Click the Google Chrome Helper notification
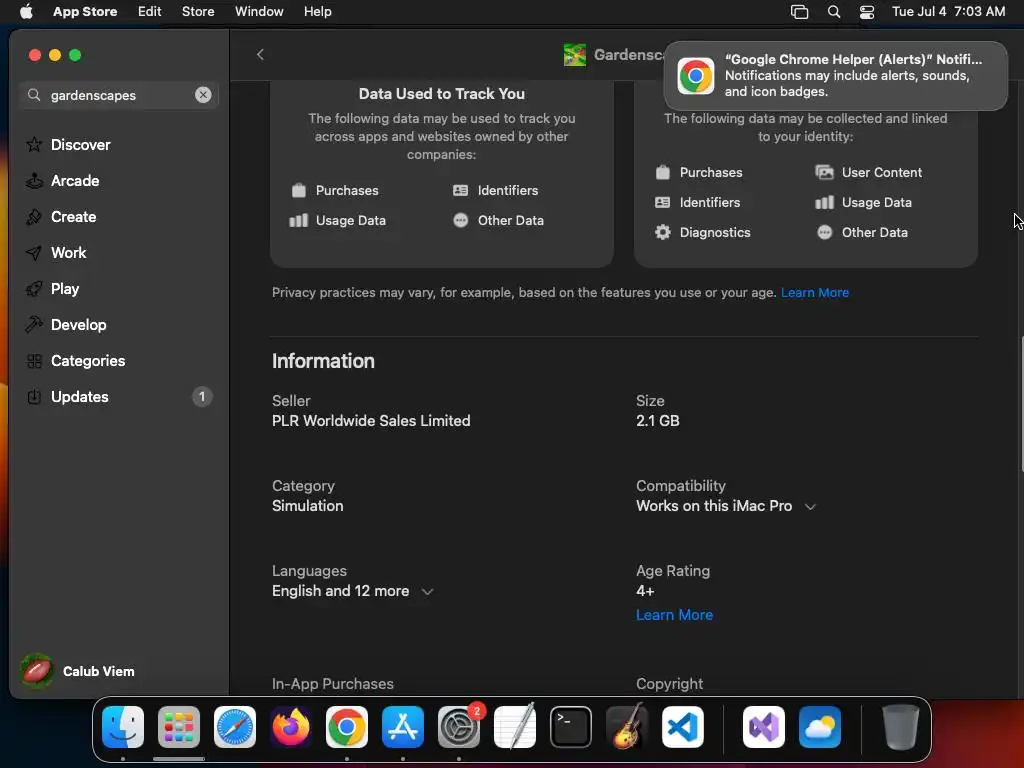The width and height of the screenshot is (1024, 768). (x=835, y=76)
